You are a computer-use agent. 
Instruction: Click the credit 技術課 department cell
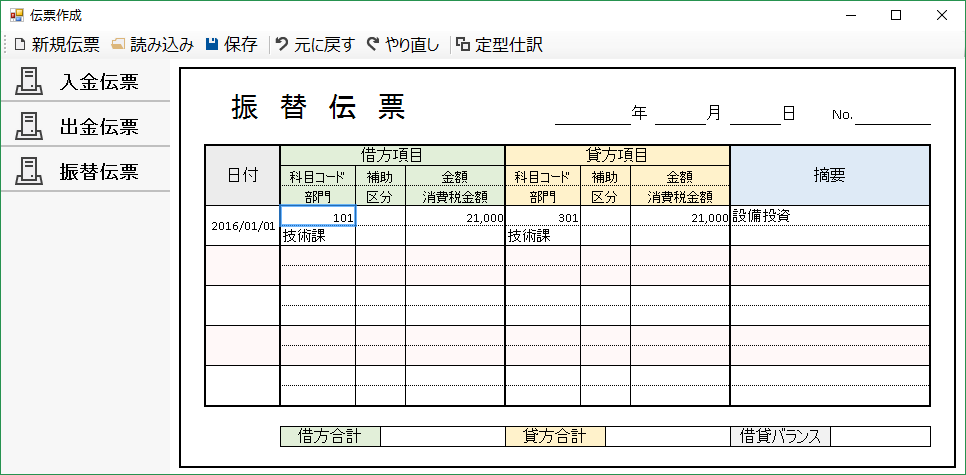click(x=542, y=236)
